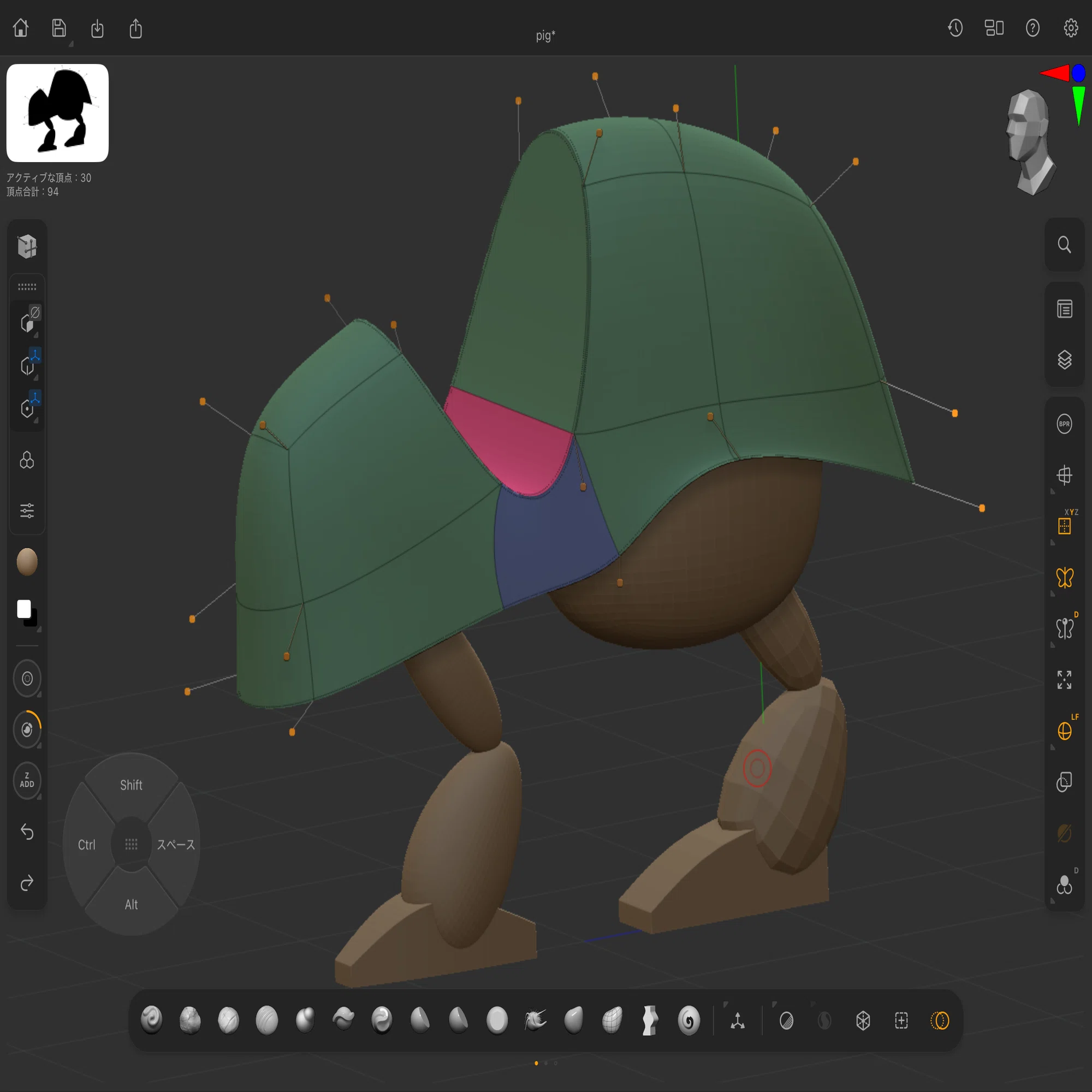
Task: Click the Ctrl modifier button
Action: click(86, 845)
